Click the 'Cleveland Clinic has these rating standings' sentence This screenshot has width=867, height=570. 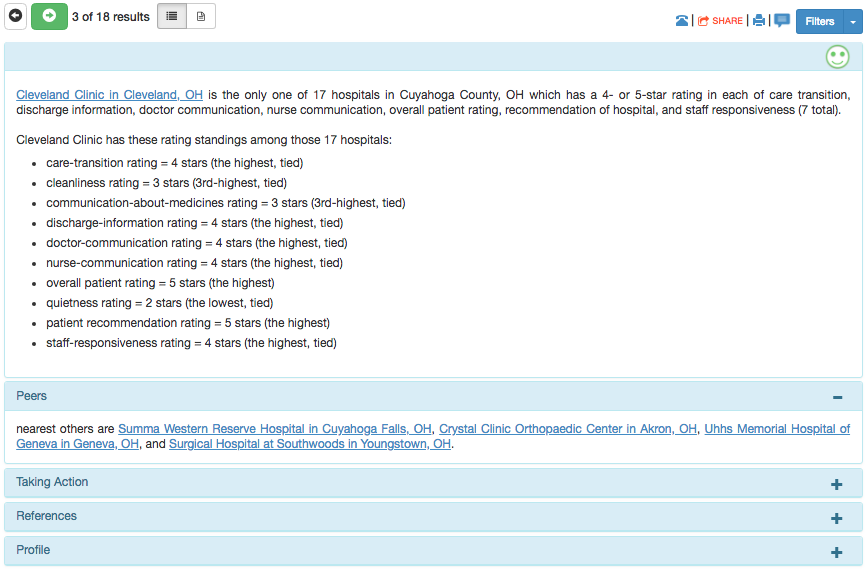pos(204,140)
